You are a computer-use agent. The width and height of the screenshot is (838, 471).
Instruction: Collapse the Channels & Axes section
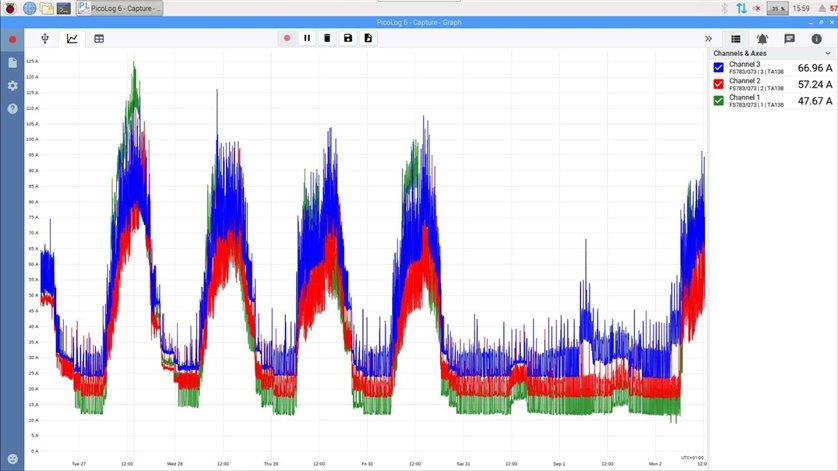826,53
